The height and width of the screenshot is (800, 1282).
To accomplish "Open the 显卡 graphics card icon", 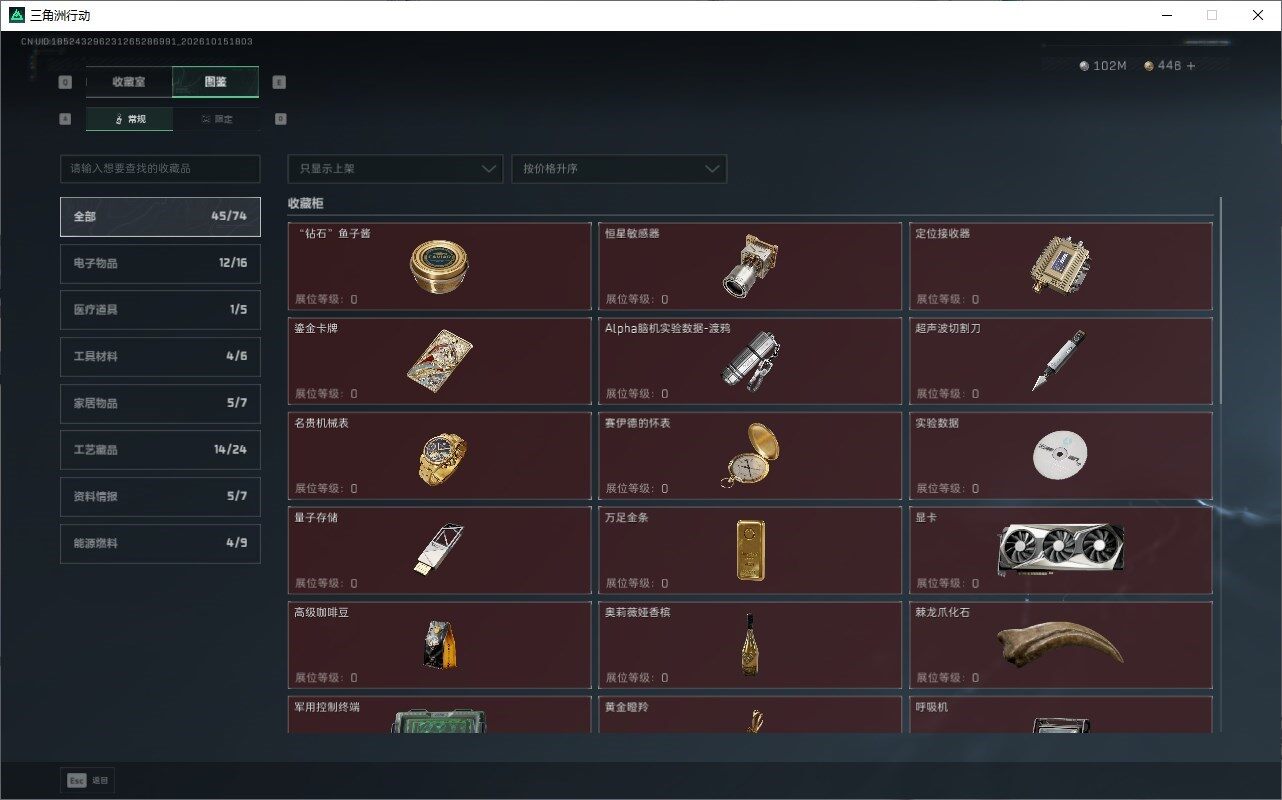I will [x=1061, y=549].
